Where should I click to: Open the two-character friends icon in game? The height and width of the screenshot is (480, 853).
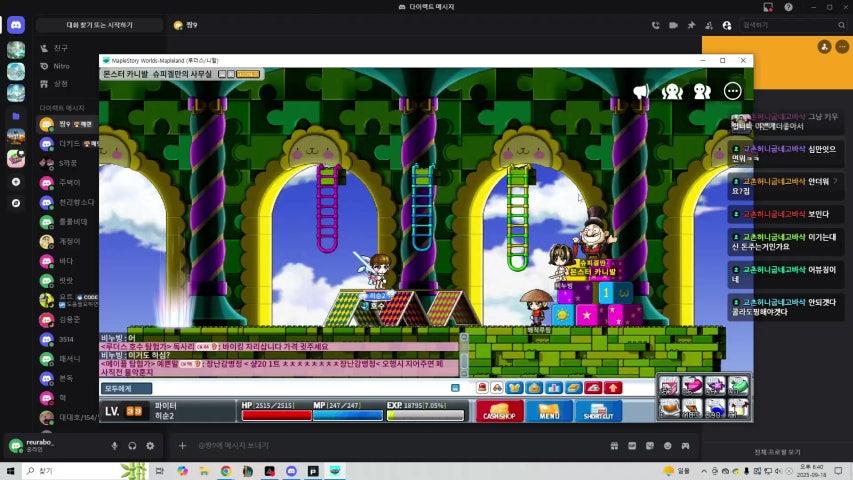pos(702,91)
